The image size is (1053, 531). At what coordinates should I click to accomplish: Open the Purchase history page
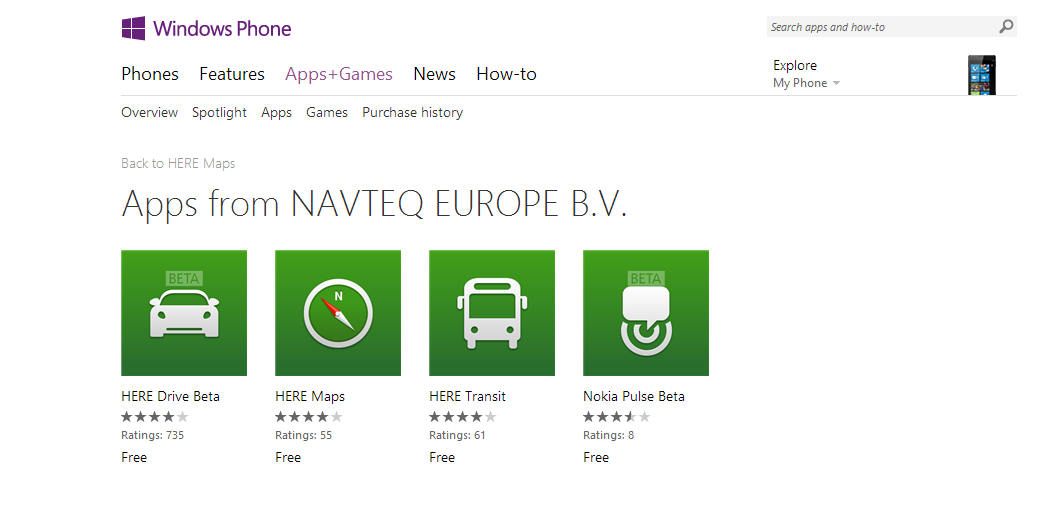(412, 113)
